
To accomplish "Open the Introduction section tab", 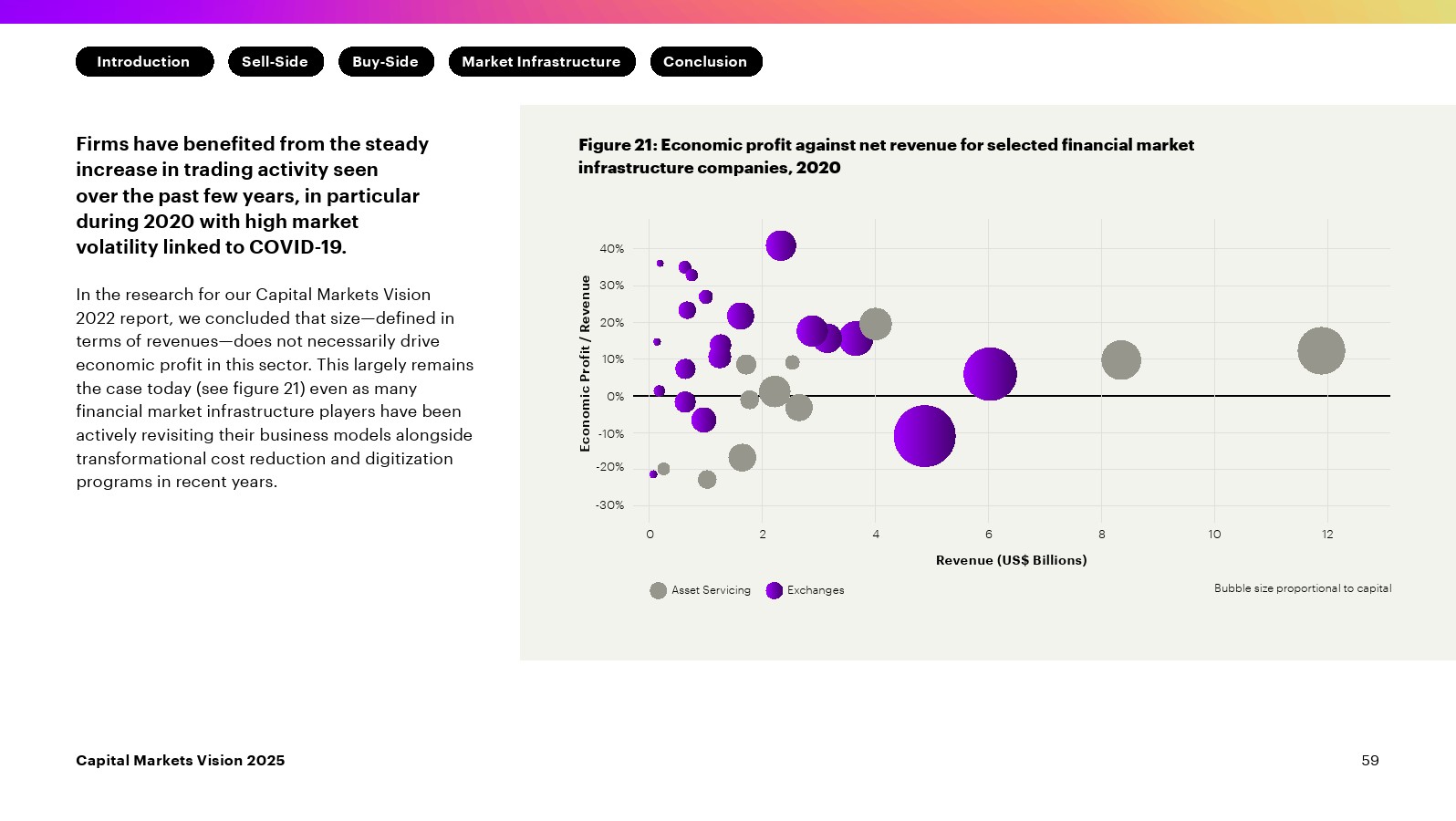I will 144,62.
